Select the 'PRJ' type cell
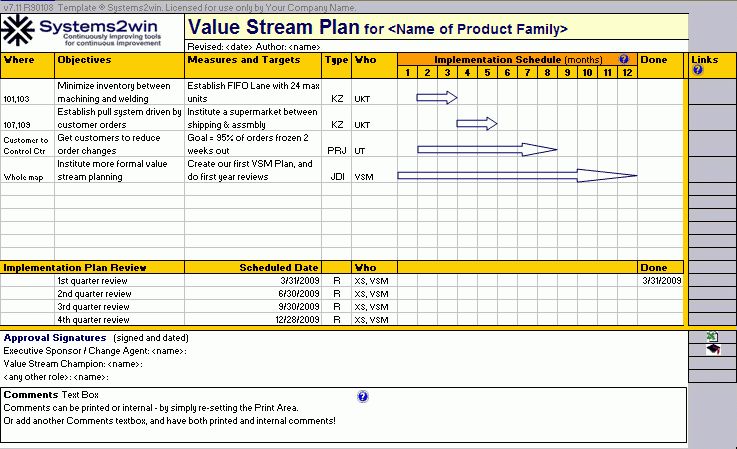737x449 pixels. pyautogui.click(x=336, y=144)
